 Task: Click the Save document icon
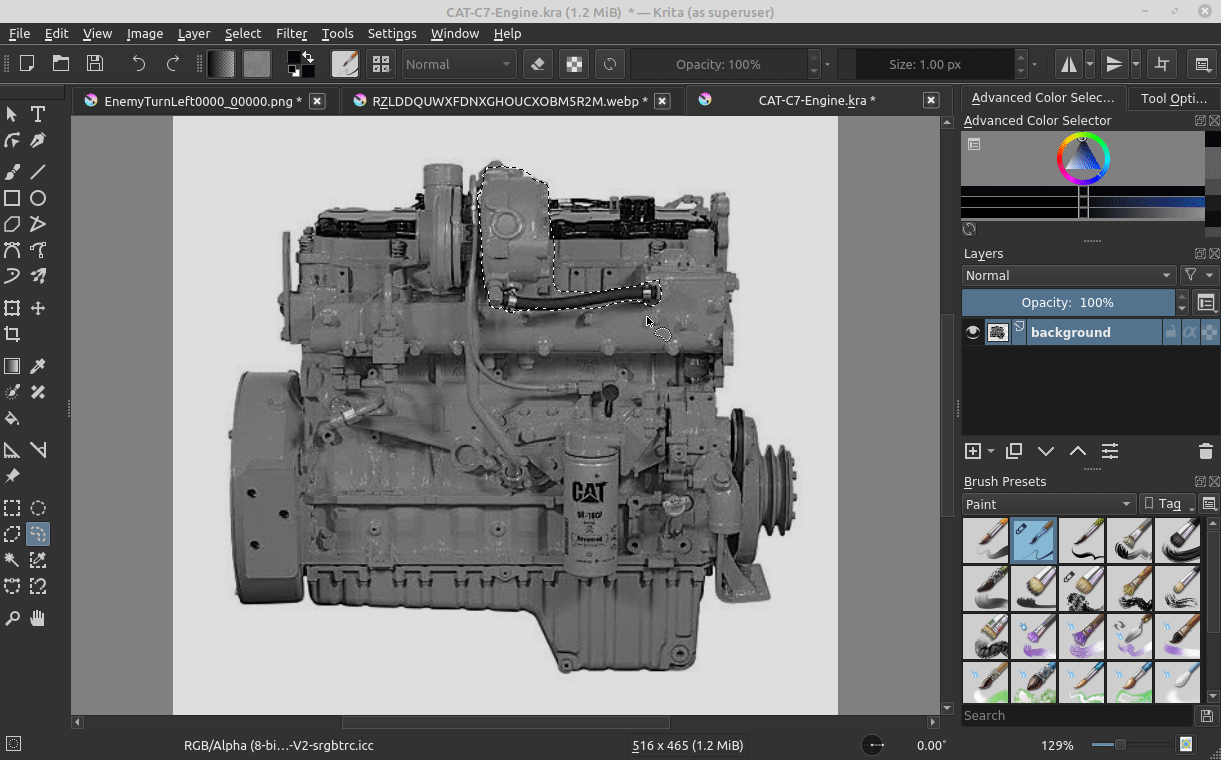tap(95, 64)
